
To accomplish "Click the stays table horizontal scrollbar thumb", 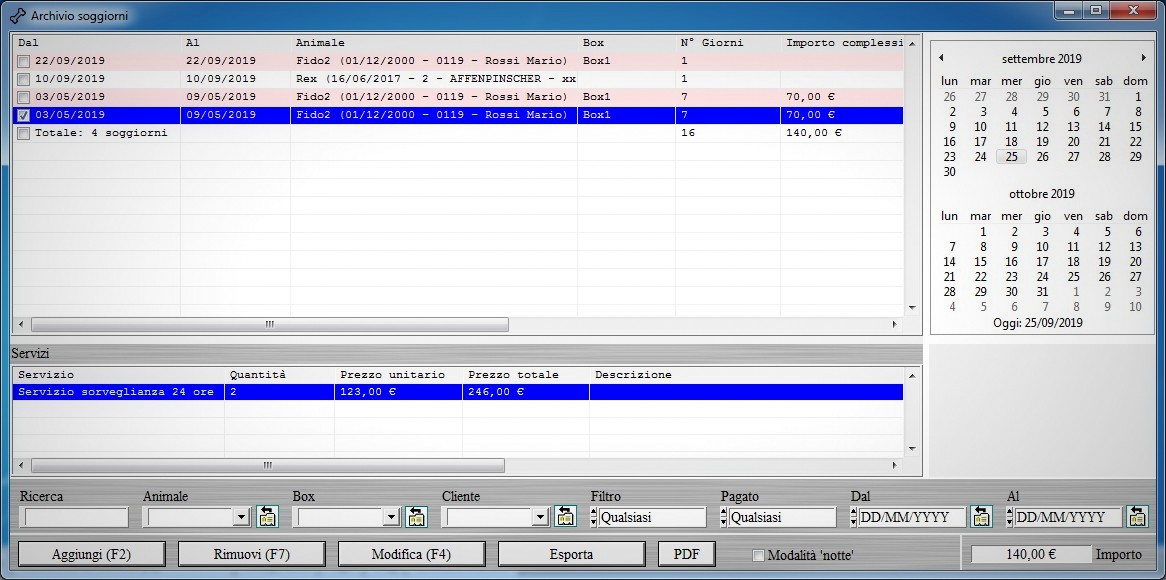I will tap(269, 325).
